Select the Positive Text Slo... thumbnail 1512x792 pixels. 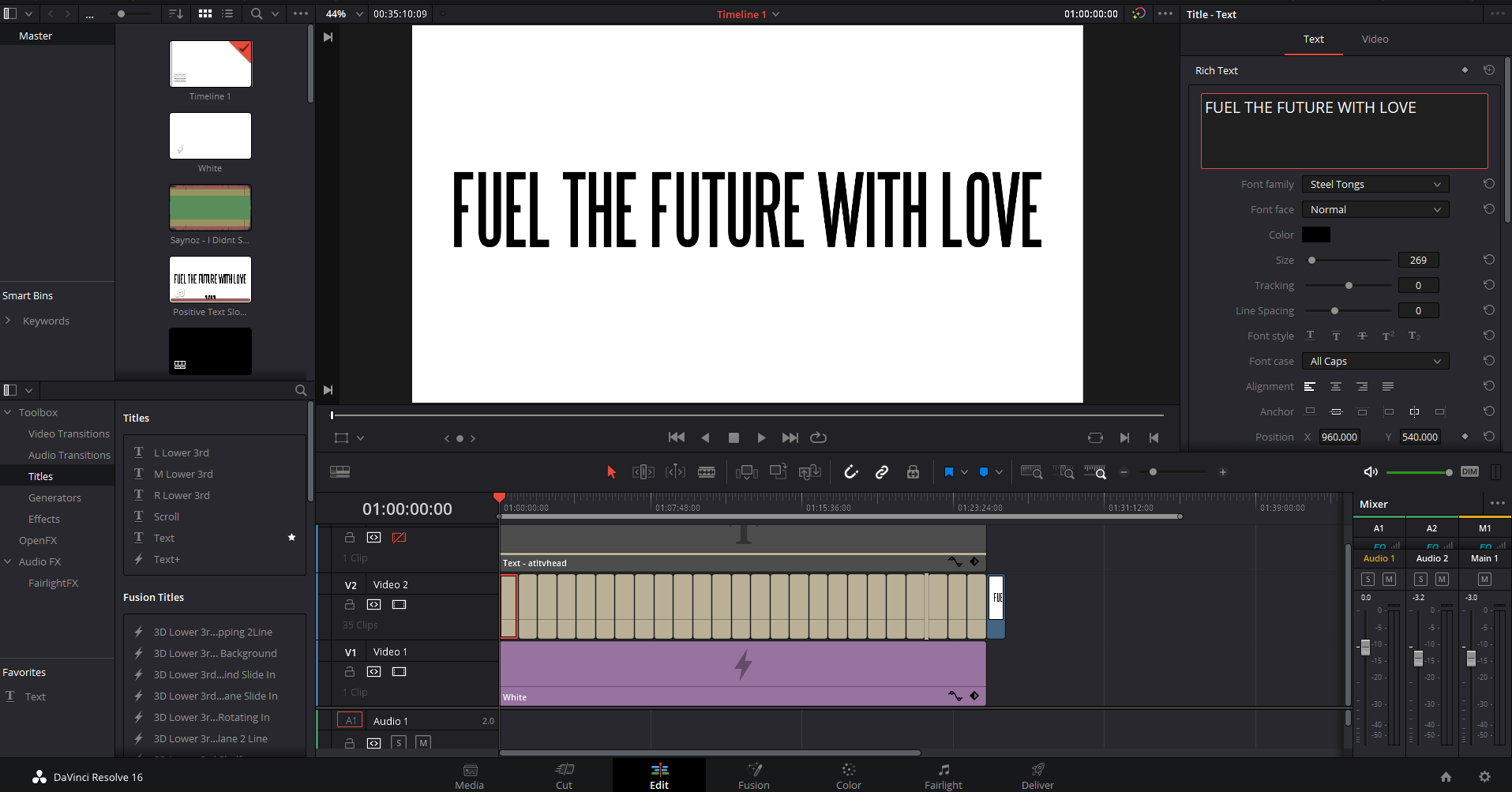210,280
